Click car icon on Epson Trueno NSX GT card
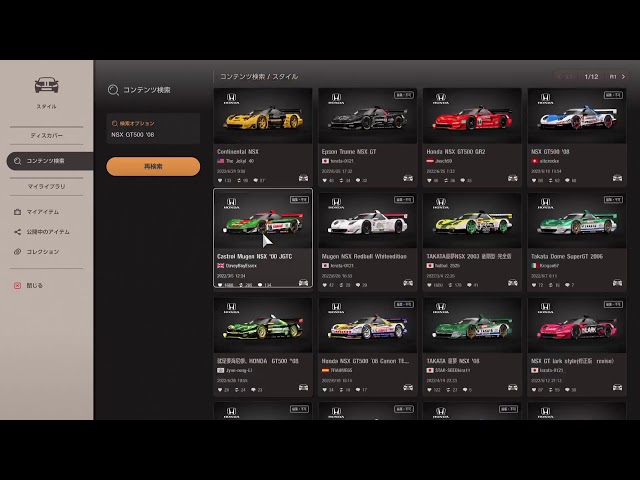 pyautogui.click(x=408, y=178)
